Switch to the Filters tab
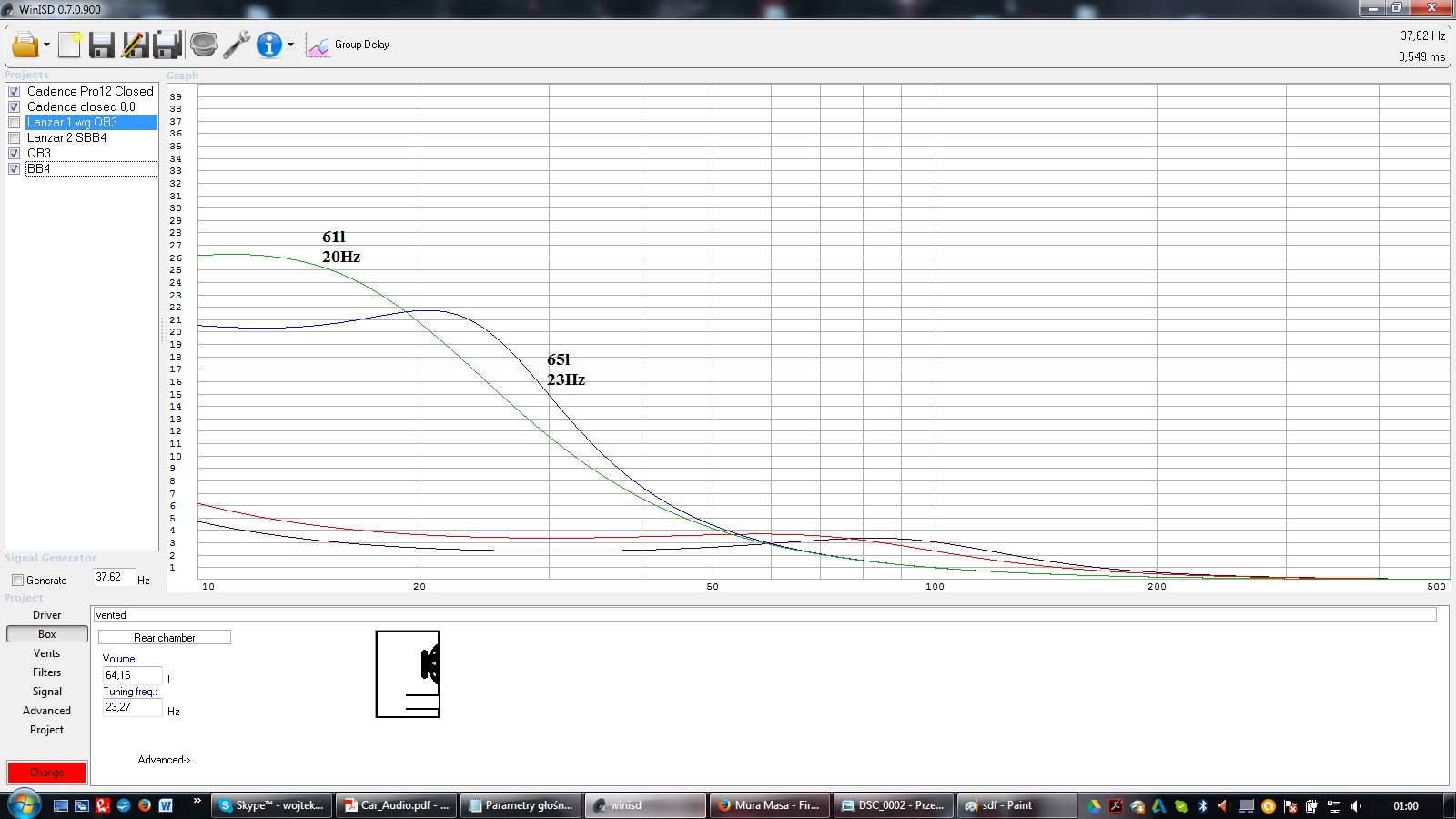Screen dimensions: 1456x819 [47, 672]
